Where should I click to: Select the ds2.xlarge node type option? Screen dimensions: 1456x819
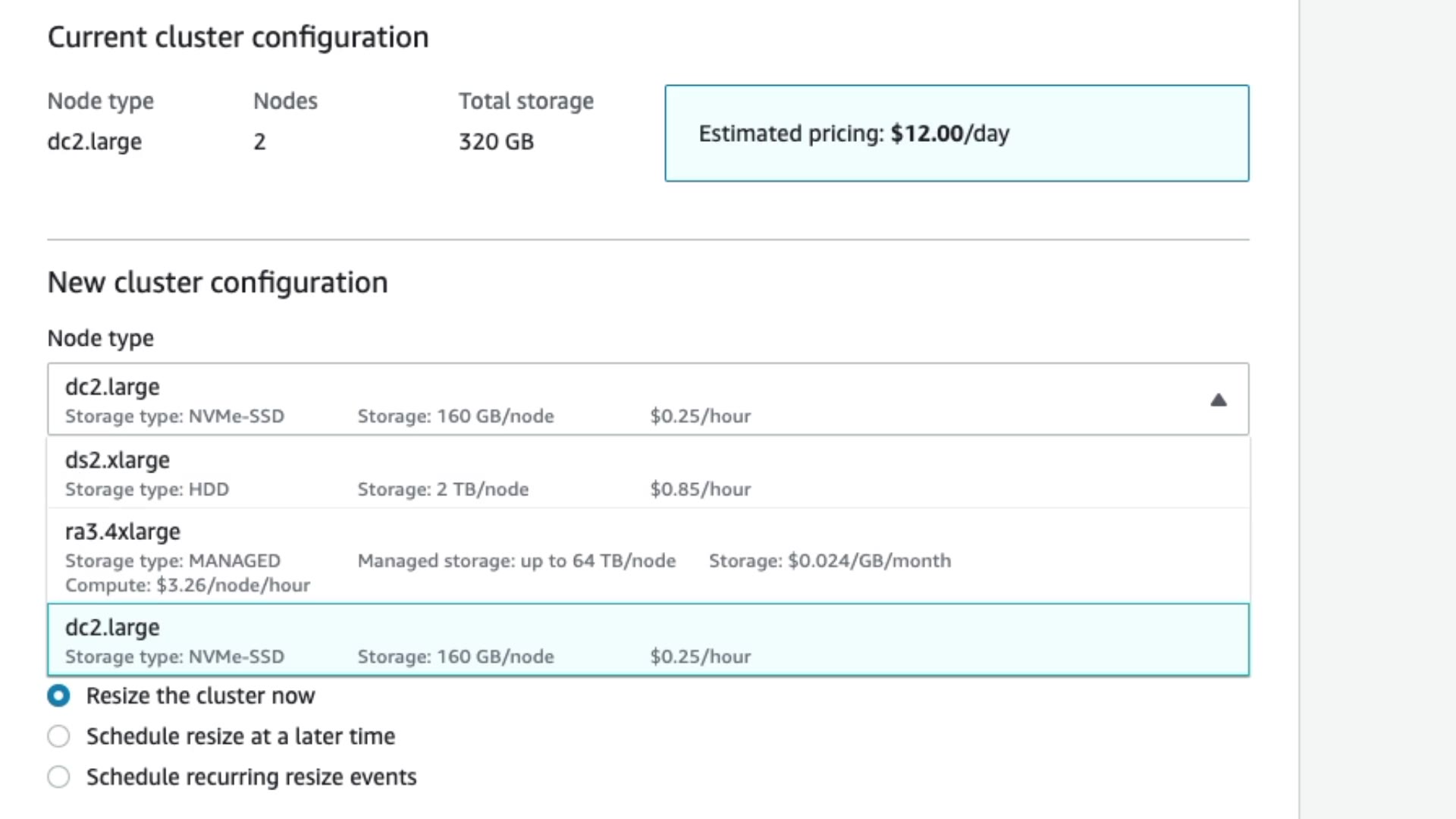pos(118,460)
